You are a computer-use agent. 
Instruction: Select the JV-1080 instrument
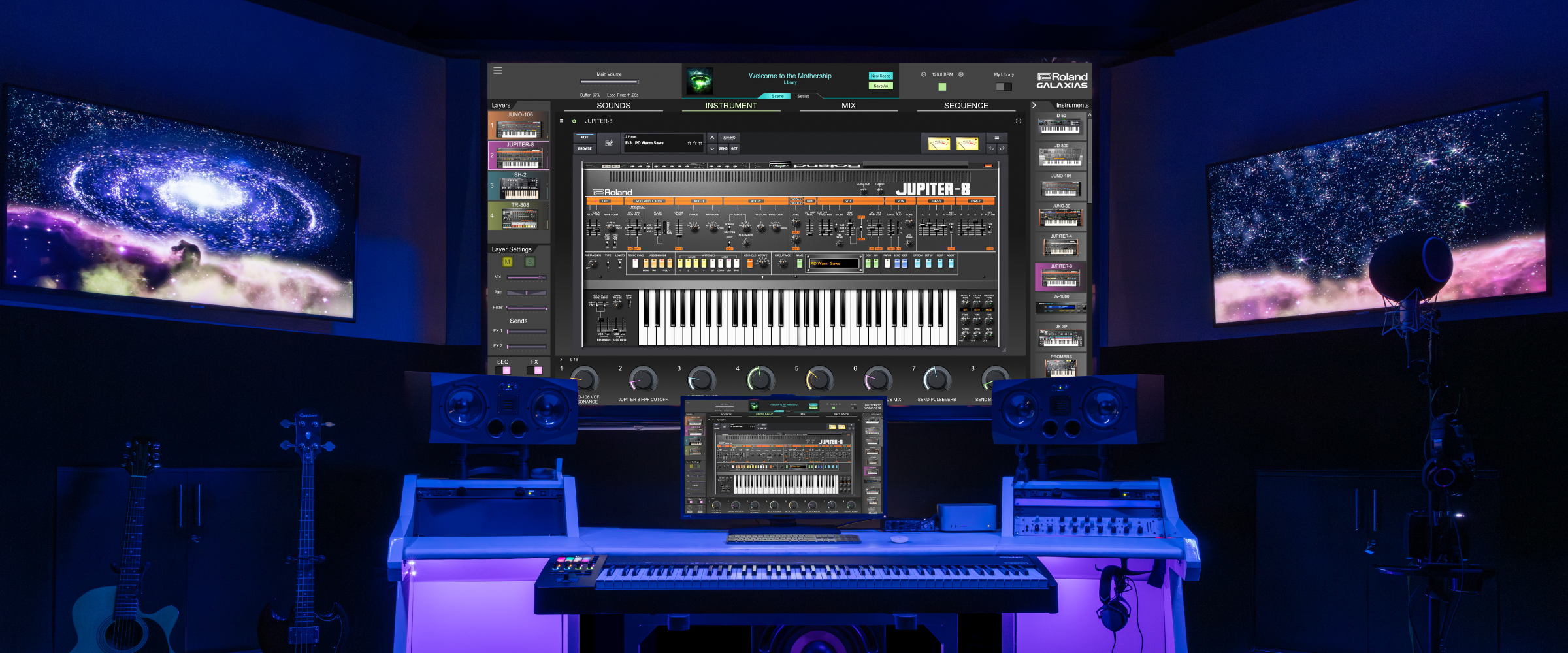(1061, 306)
